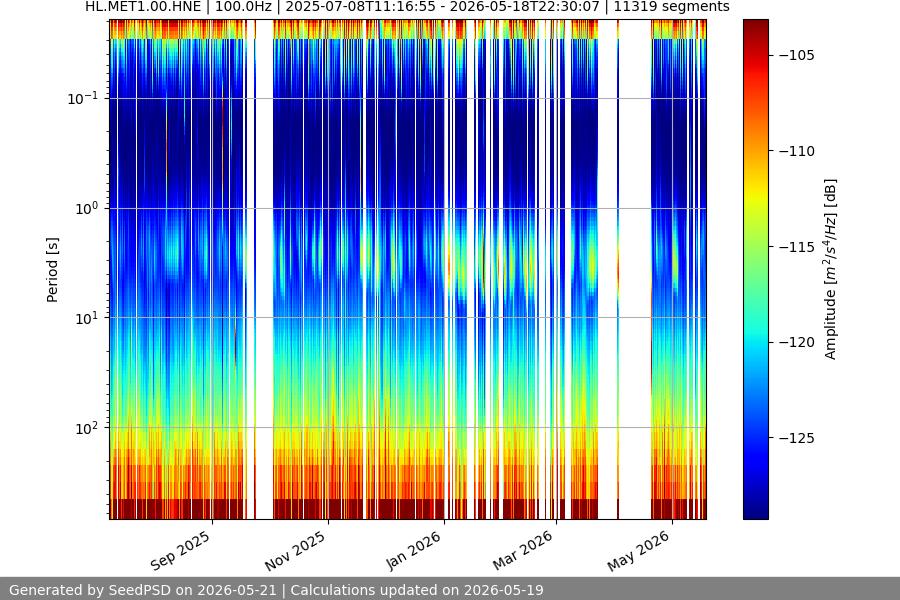Click the dark red top of the colorbar
900x600 pixels.
click(x=756, y=29)
